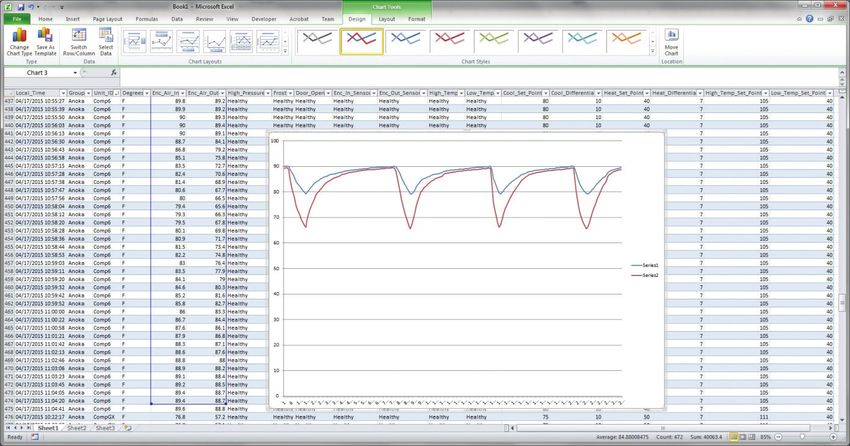Select Page Break Preview in the status bar
Screen dimensions: 850x446
click(752, 437)
